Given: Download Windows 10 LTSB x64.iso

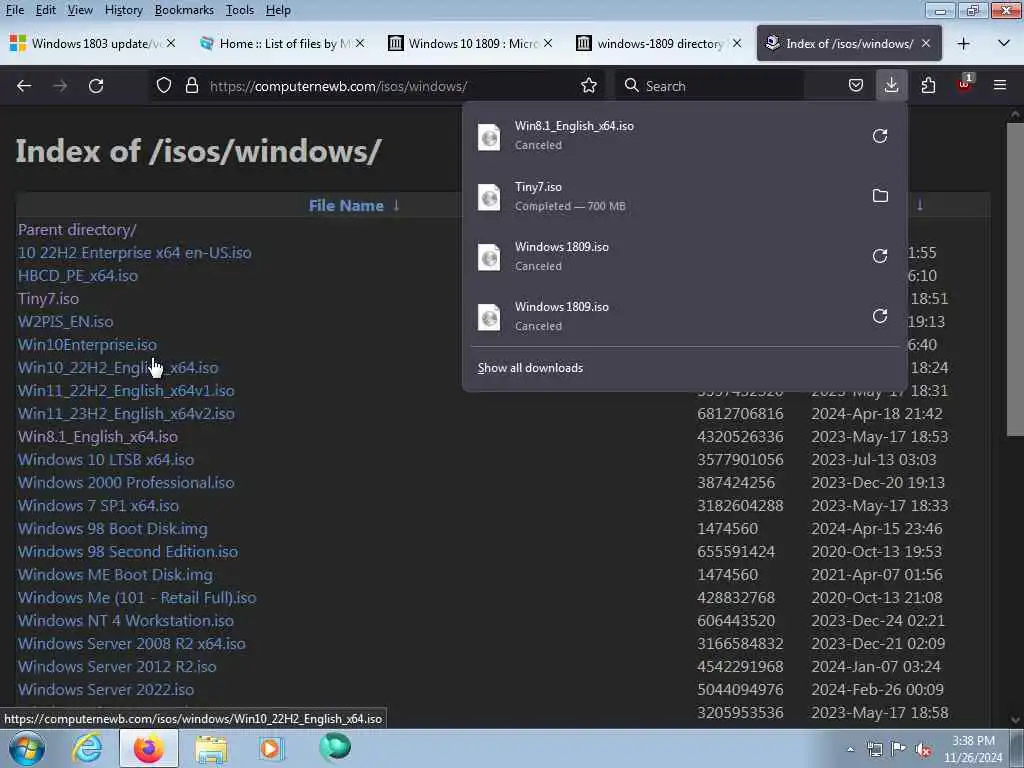Looking at the screenshot, I should [106, 460].
